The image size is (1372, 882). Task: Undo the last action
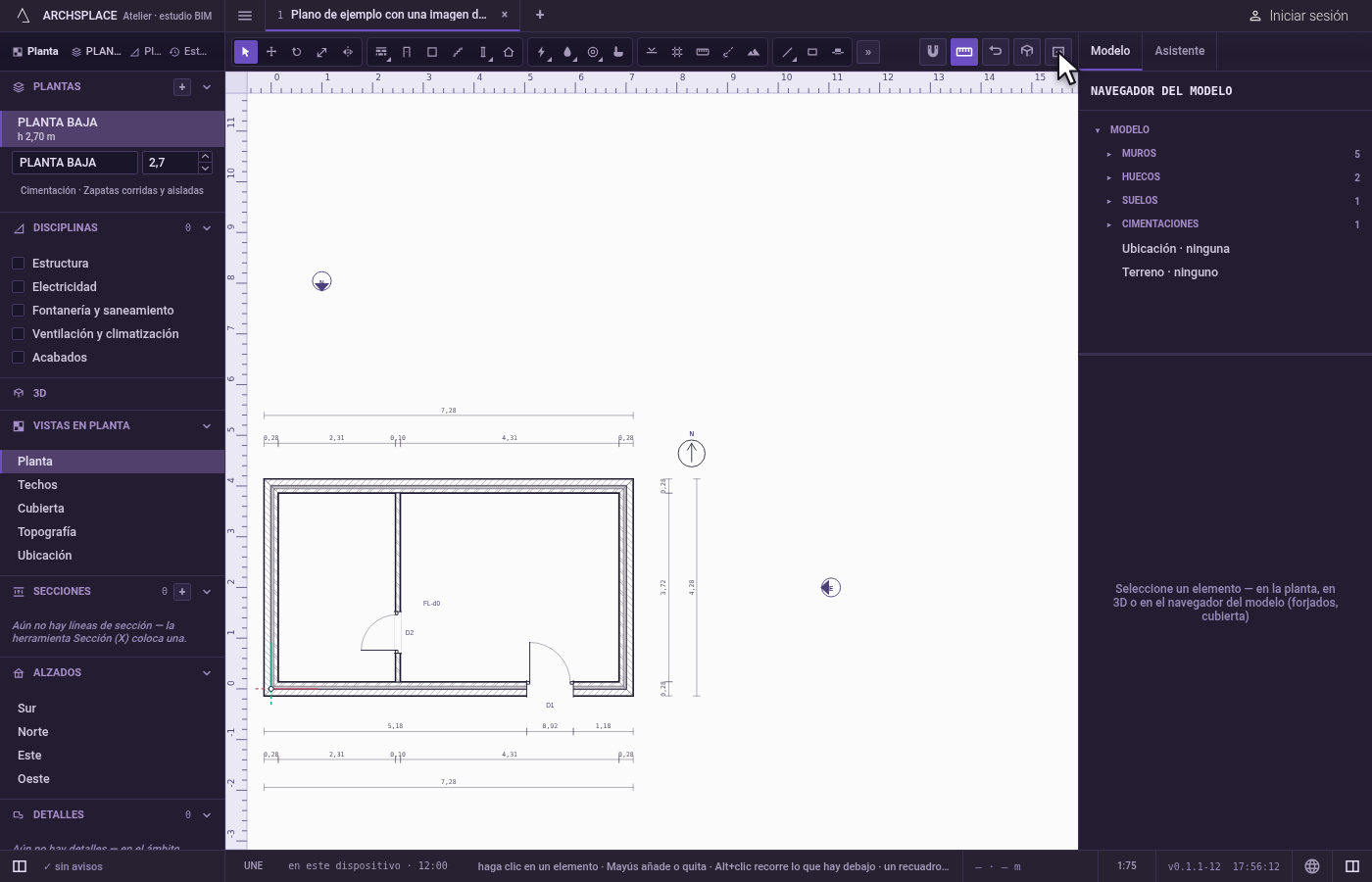(996, 51)
